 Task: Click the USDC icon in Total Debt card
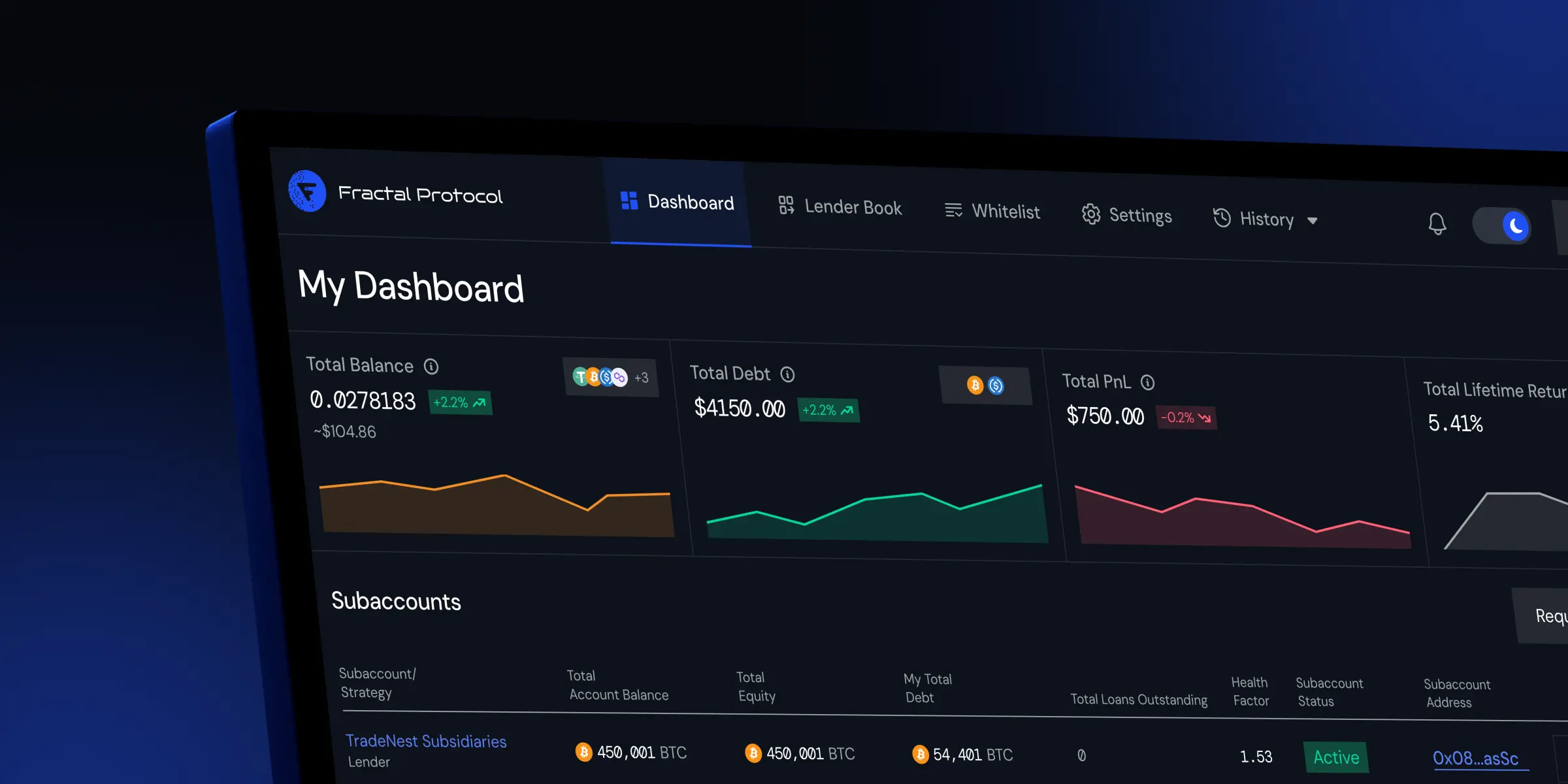(x=994, y=385)
